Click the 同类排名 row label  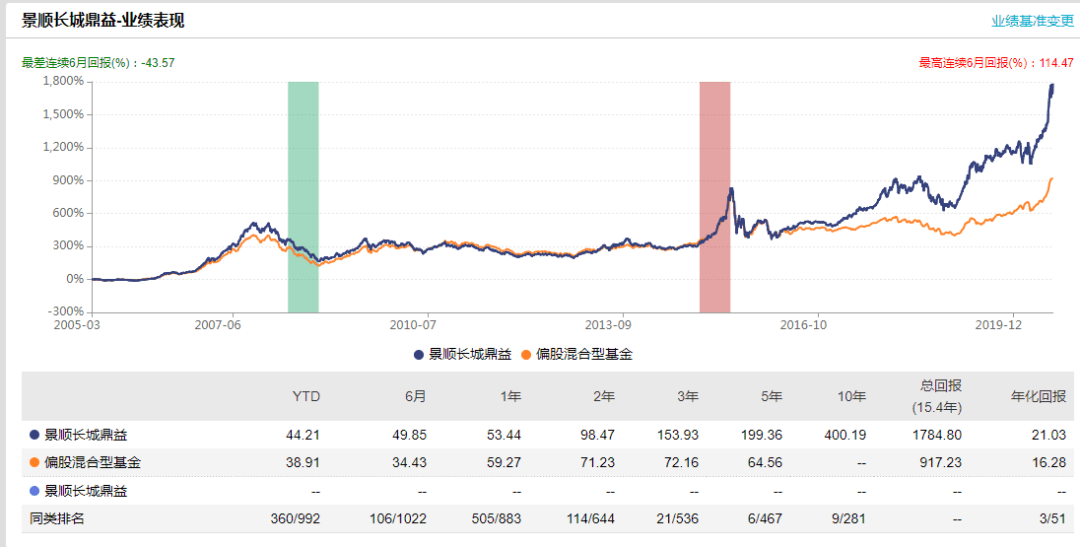(56, 518)
